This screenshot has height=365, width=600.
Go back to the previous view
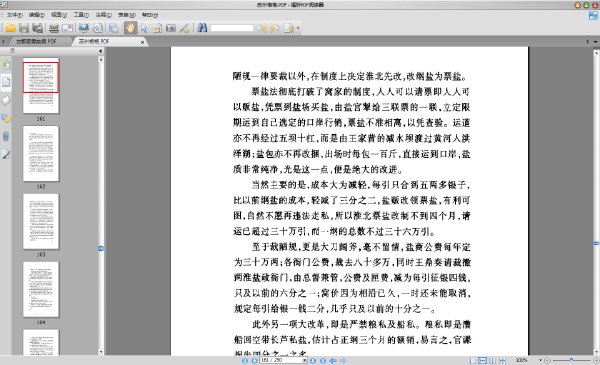coord(333,360)
